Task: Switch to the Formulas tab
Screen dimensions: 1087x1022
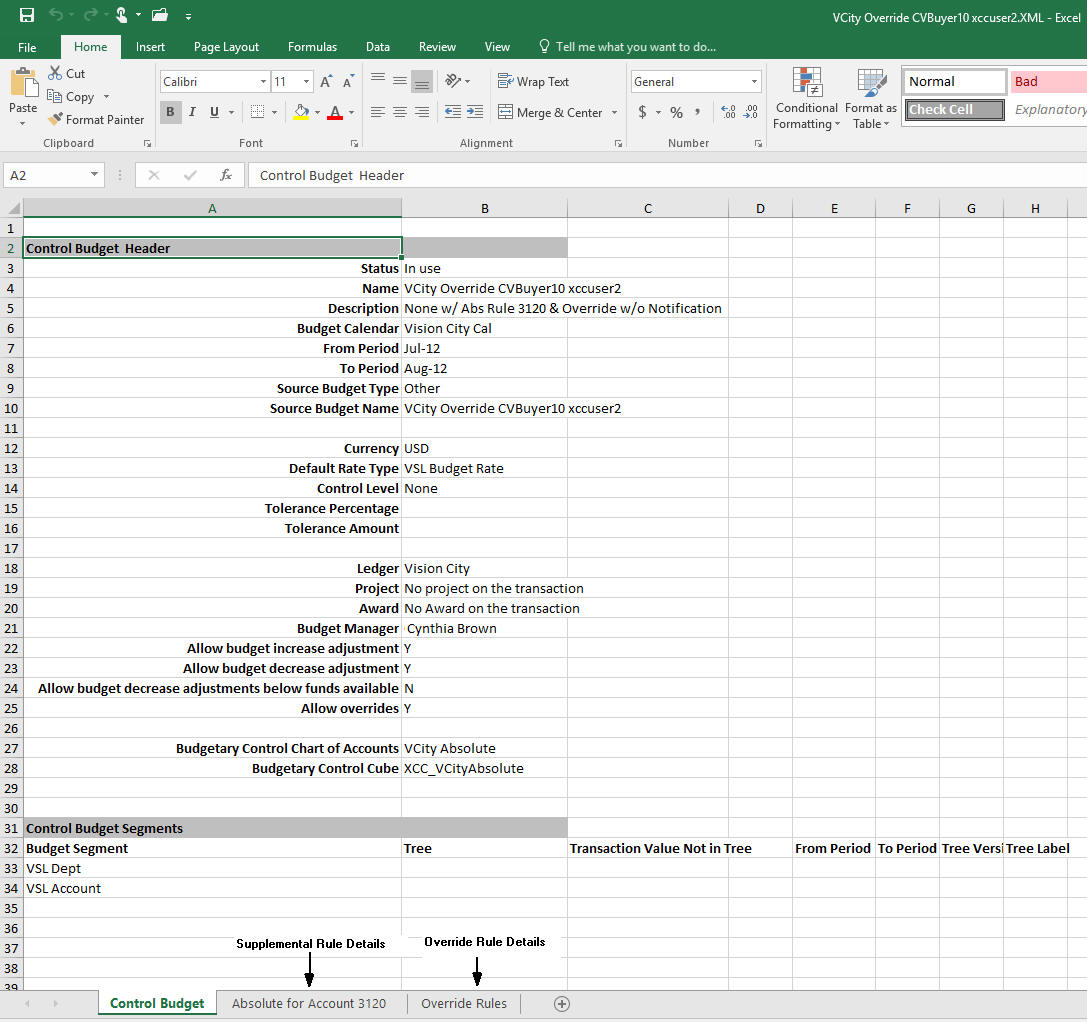Action: (x=312, y=46)
